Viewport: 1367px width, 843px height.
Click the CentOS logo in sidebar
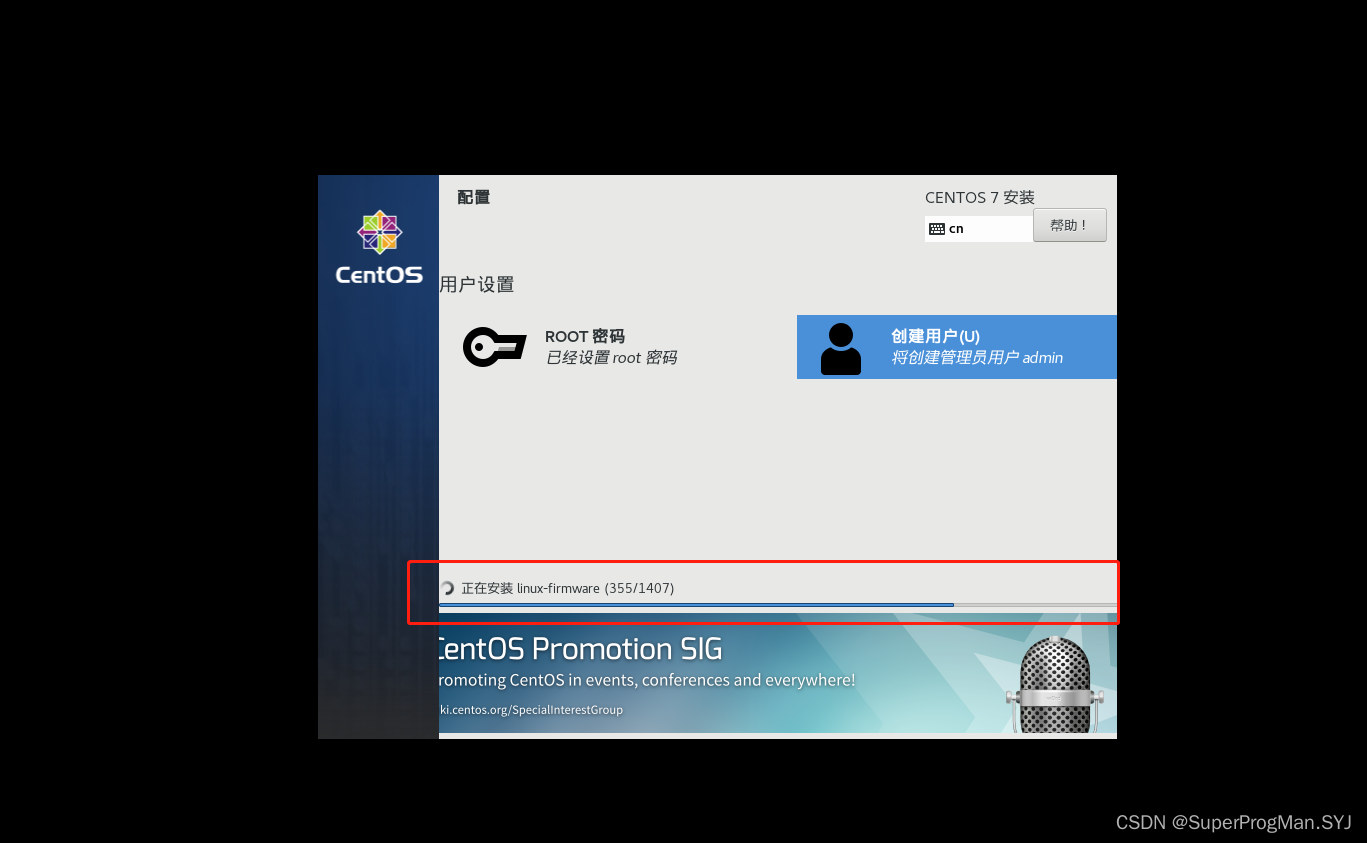(379, 247)
